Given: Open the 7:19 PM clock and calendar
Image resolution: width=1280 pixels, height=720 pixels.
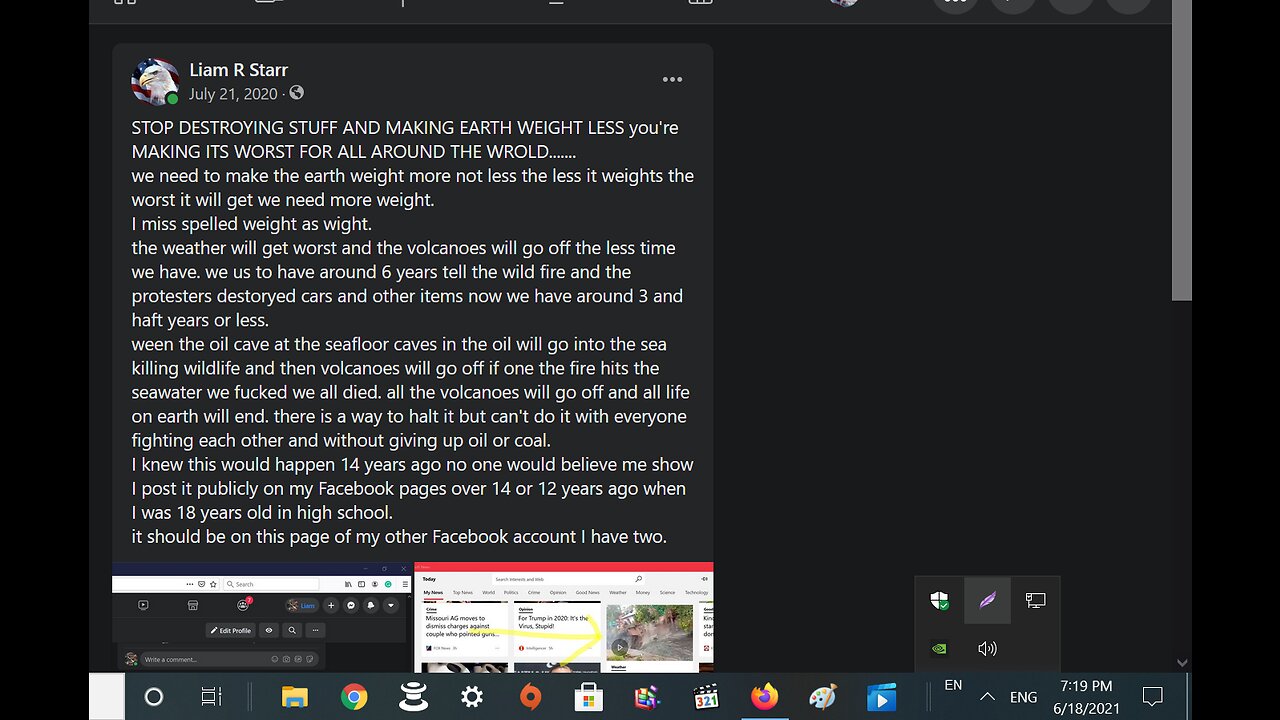Looking at the screenshot, I should [1087, 697].
